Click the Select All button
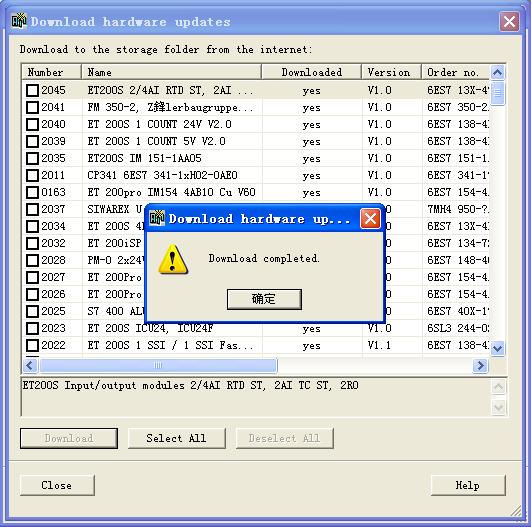 (176, 438)
